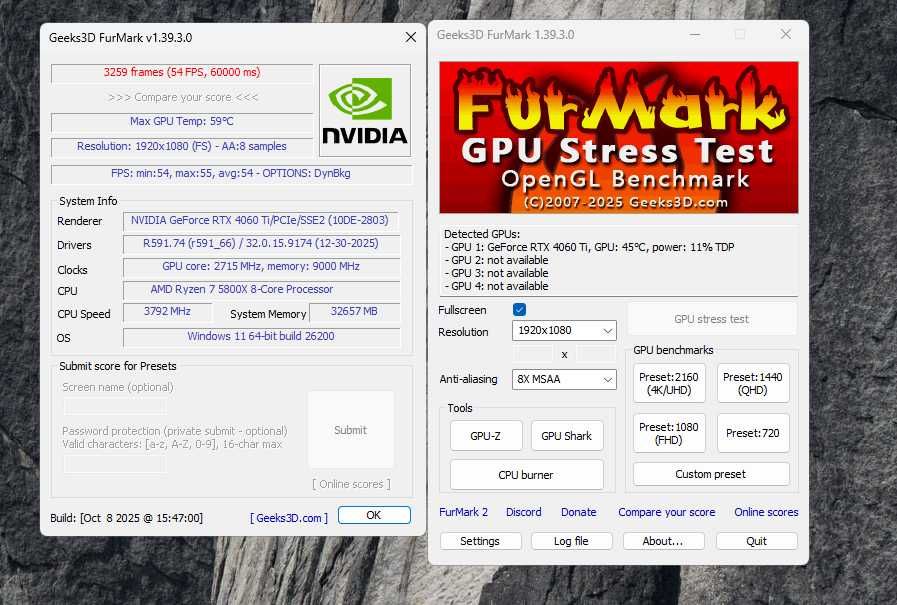This screenshot has width=897, height=605.
Task: Click the Compare your score link in the main window
Action: [x=666, y=512]
